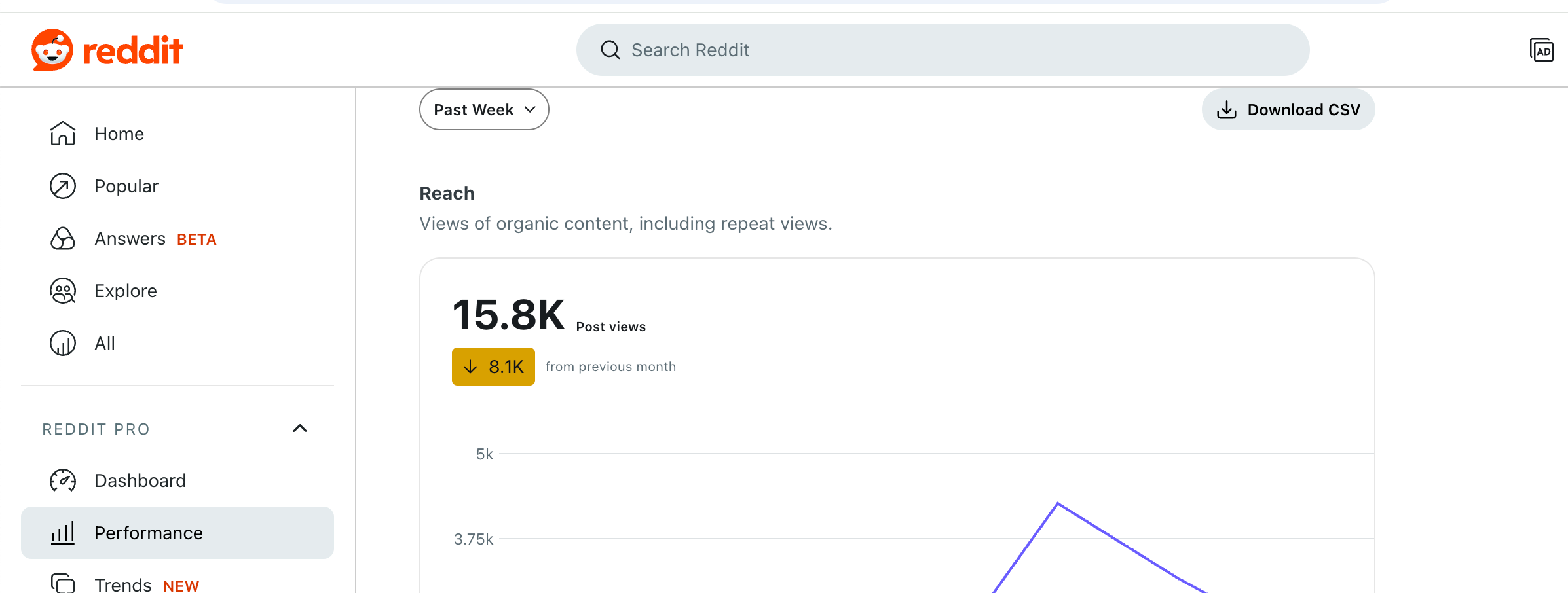This screenshot has width=1568, height=593.
Task: Click the Search Reddit input field
Action: pos(943,50)
